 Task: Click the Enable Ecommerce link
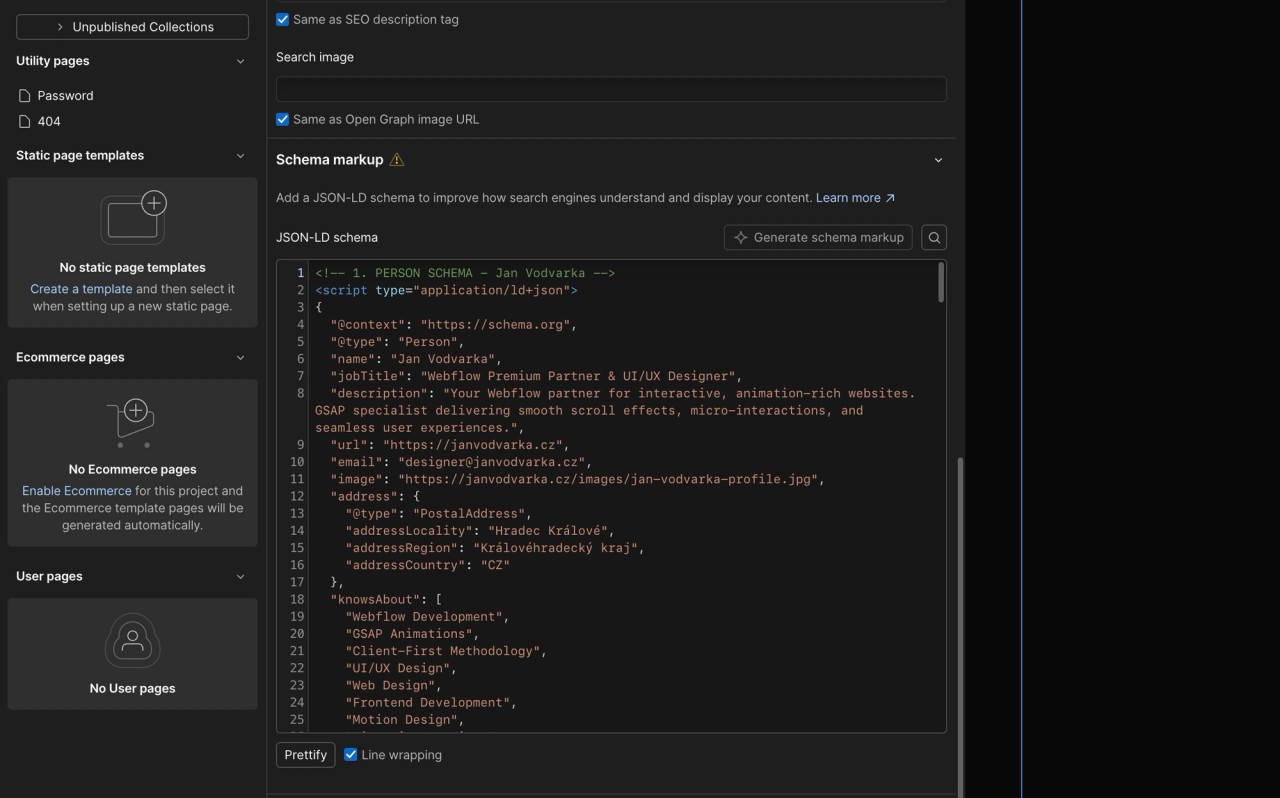pos(77,491)
